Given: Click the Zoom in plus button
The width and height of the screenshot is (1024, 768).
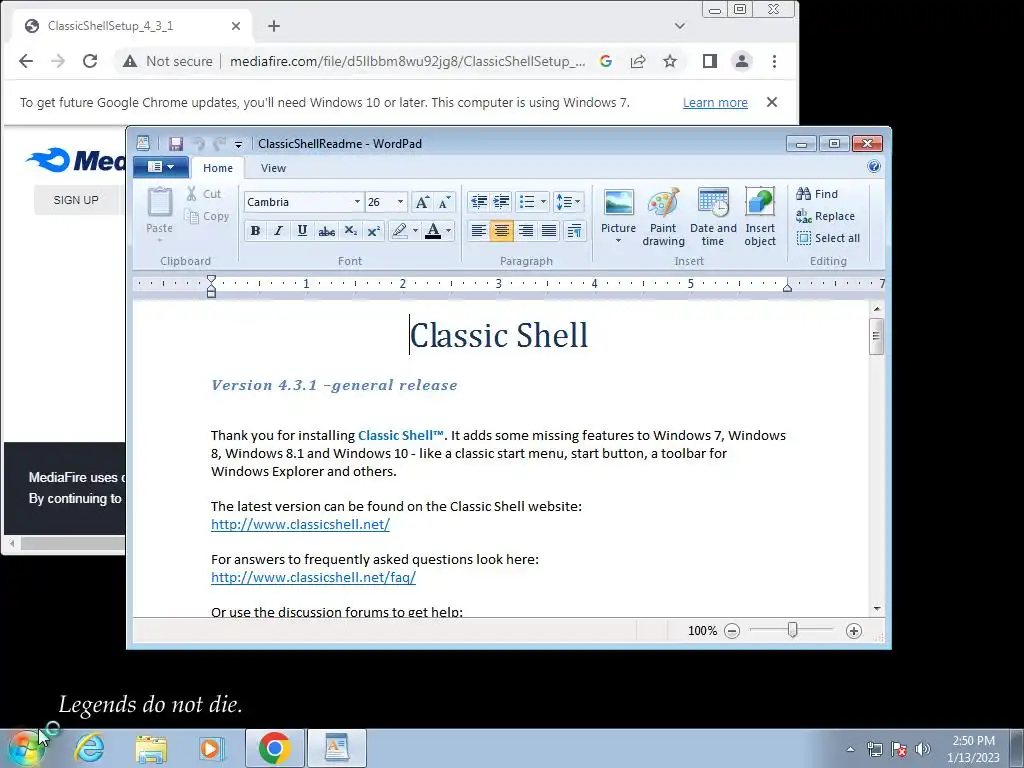Looking at the screenshot, I should (854, 631).
